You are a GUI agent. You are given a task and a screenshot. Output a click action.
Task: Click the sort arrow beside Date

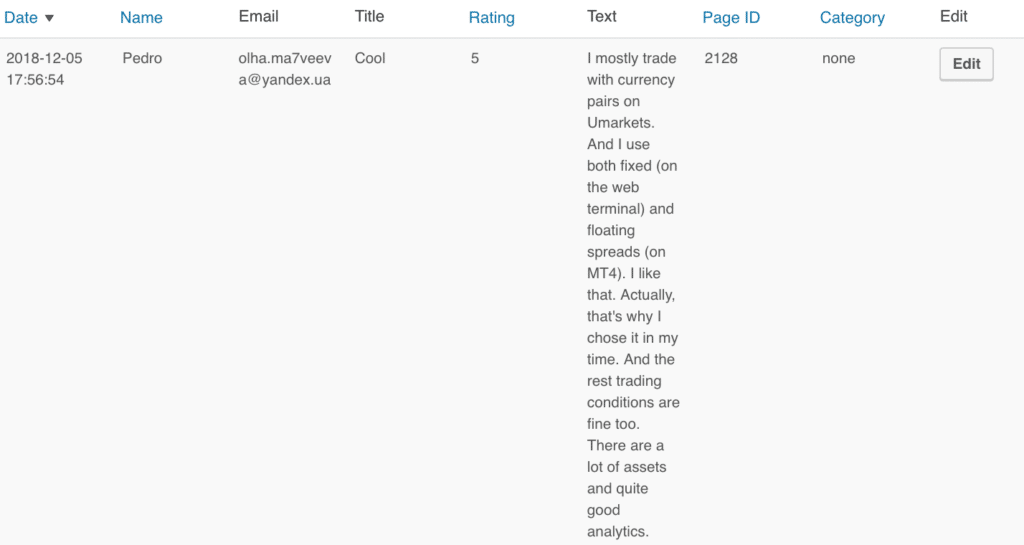click(49, 18)
